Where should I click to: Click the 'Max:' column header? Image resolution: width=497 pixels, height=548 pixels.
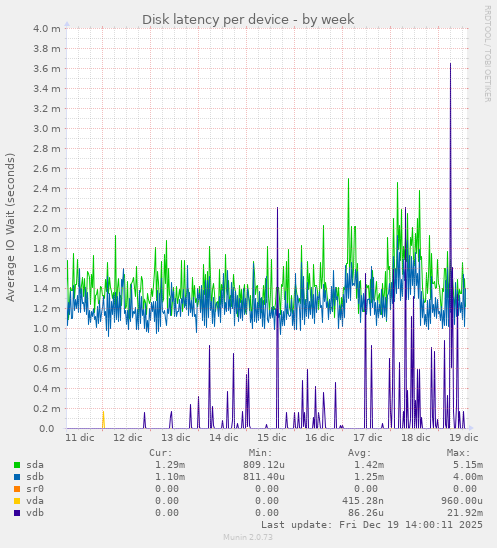459,453
